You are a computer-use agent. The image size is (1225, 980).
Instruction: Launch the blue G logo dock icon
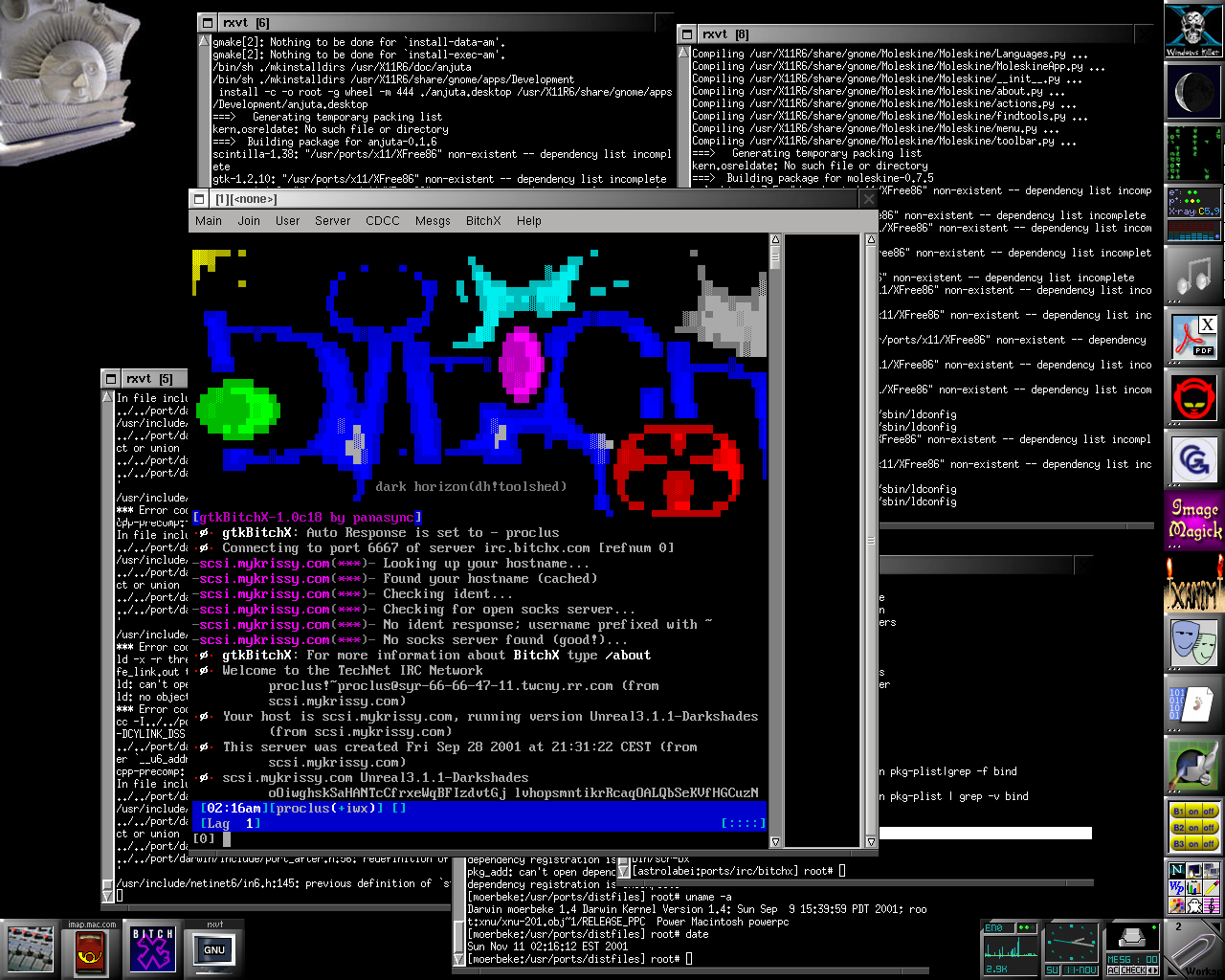pyautogui.click(x=1193, y=459)
